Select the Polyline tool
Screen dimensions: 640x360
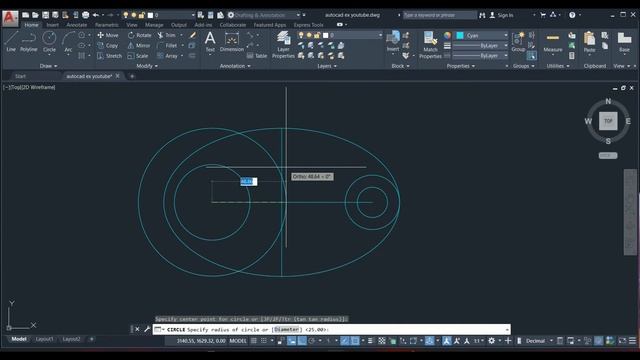click(x=29, y=42)
